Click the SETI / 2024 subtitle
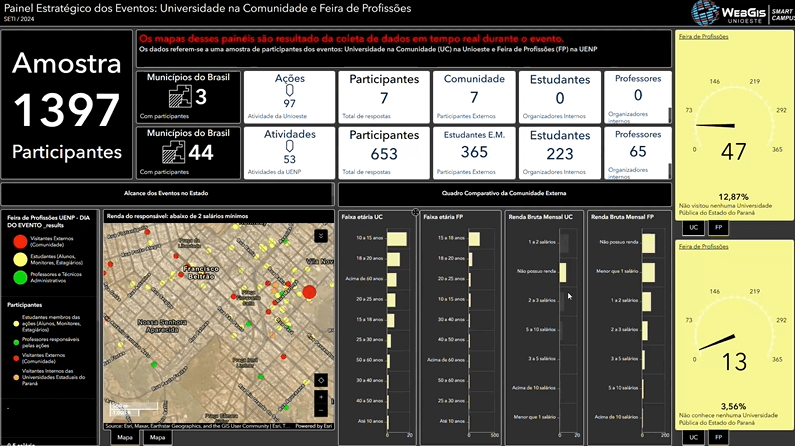Screen dimensions: 795x446 click(x=19, y=19)
